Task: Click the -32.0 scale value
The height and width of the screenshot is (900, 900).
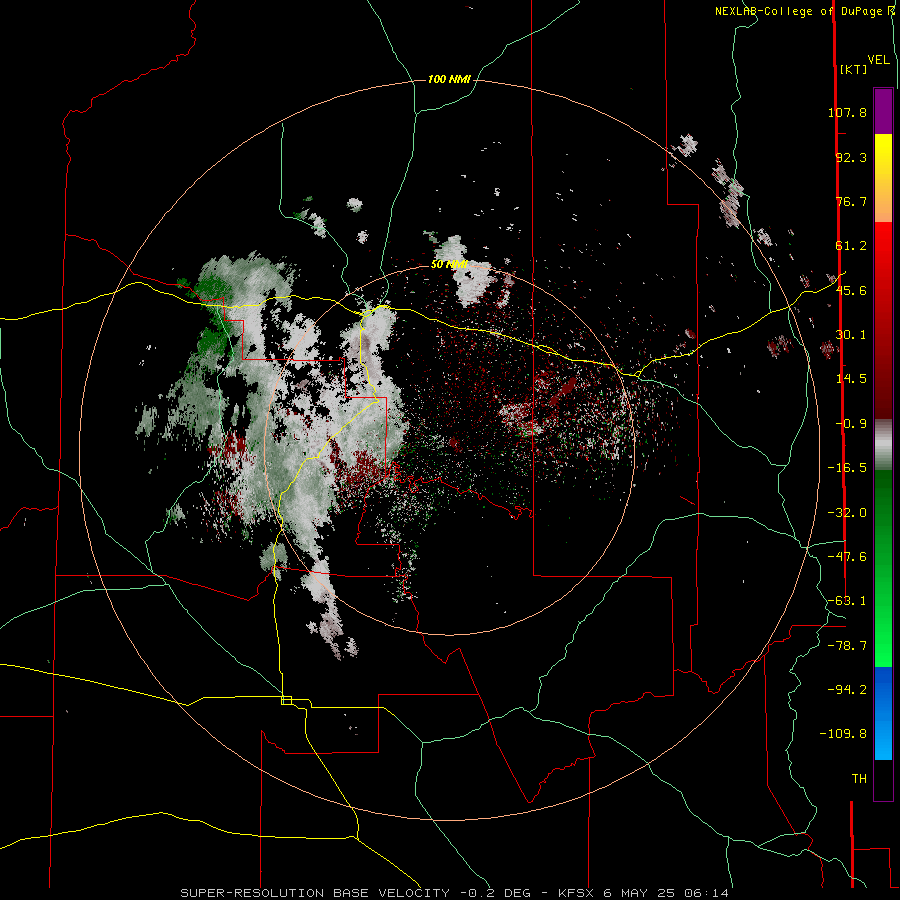Action: coord(847,513)
